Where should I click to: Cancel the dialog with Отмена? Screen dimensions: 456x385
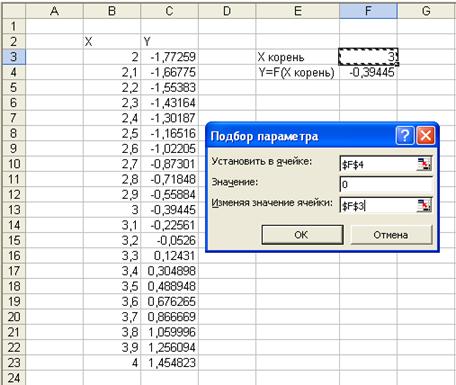(391, 235)
